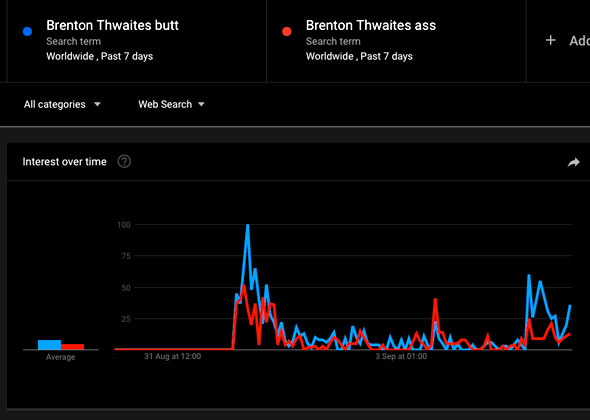590x420 pixels.
Task: Click the 100 value on the y-axis
Action: tap(124, 225)
